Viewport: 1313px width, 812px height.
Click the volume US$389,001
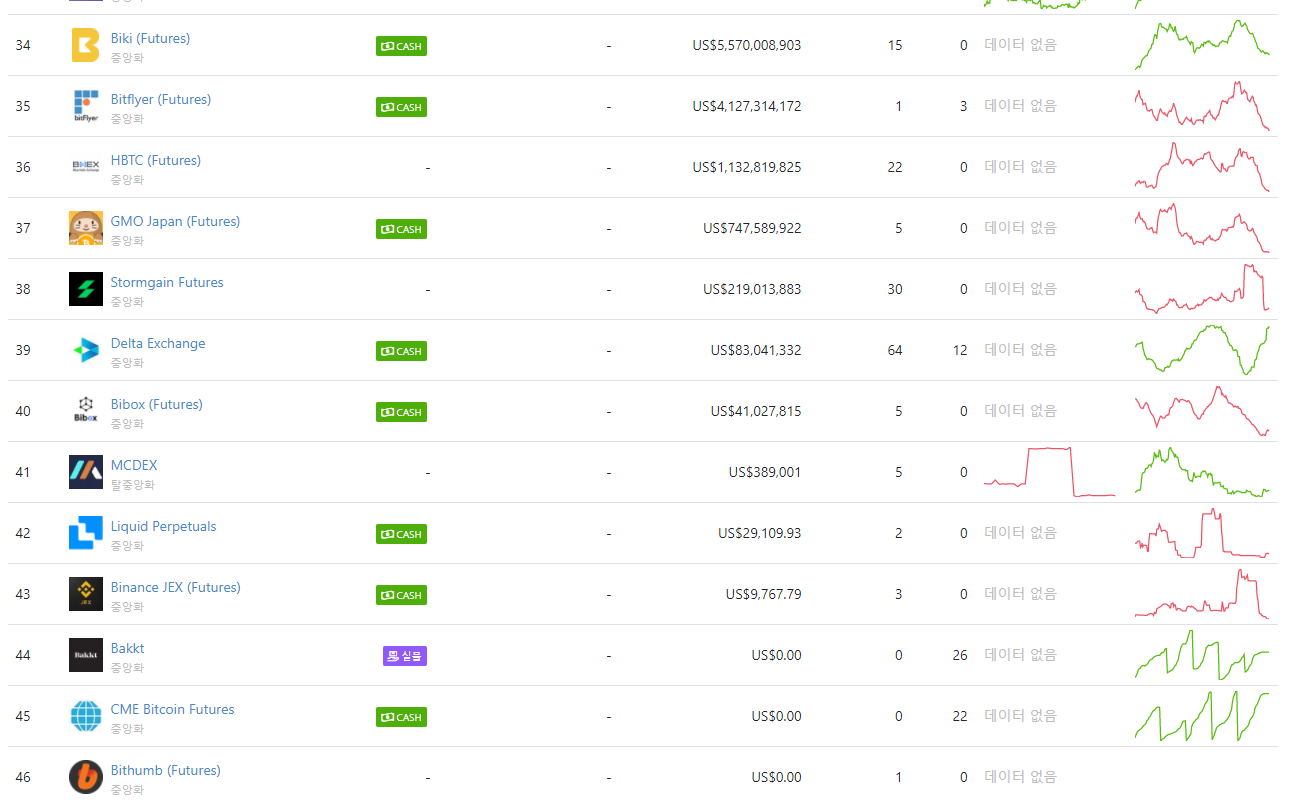click(x=765, y=472)
